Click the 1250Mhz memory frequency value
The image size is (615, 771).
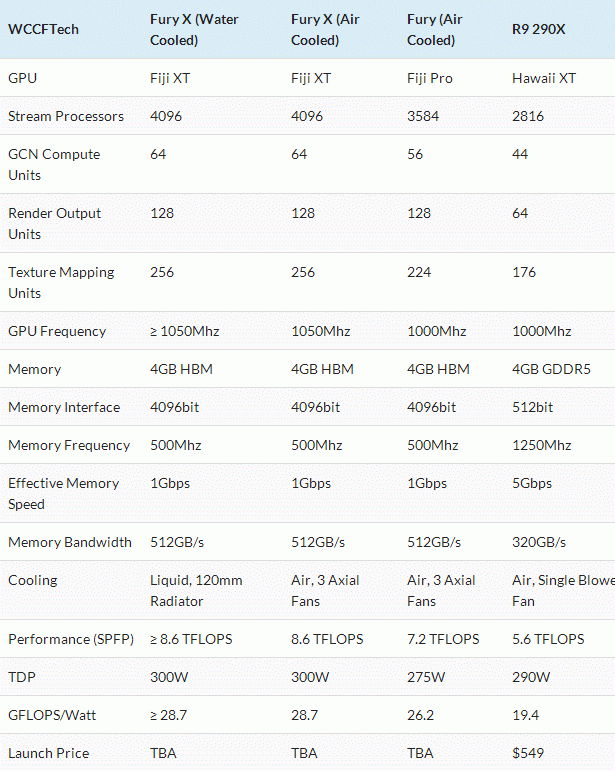(541, 445)
